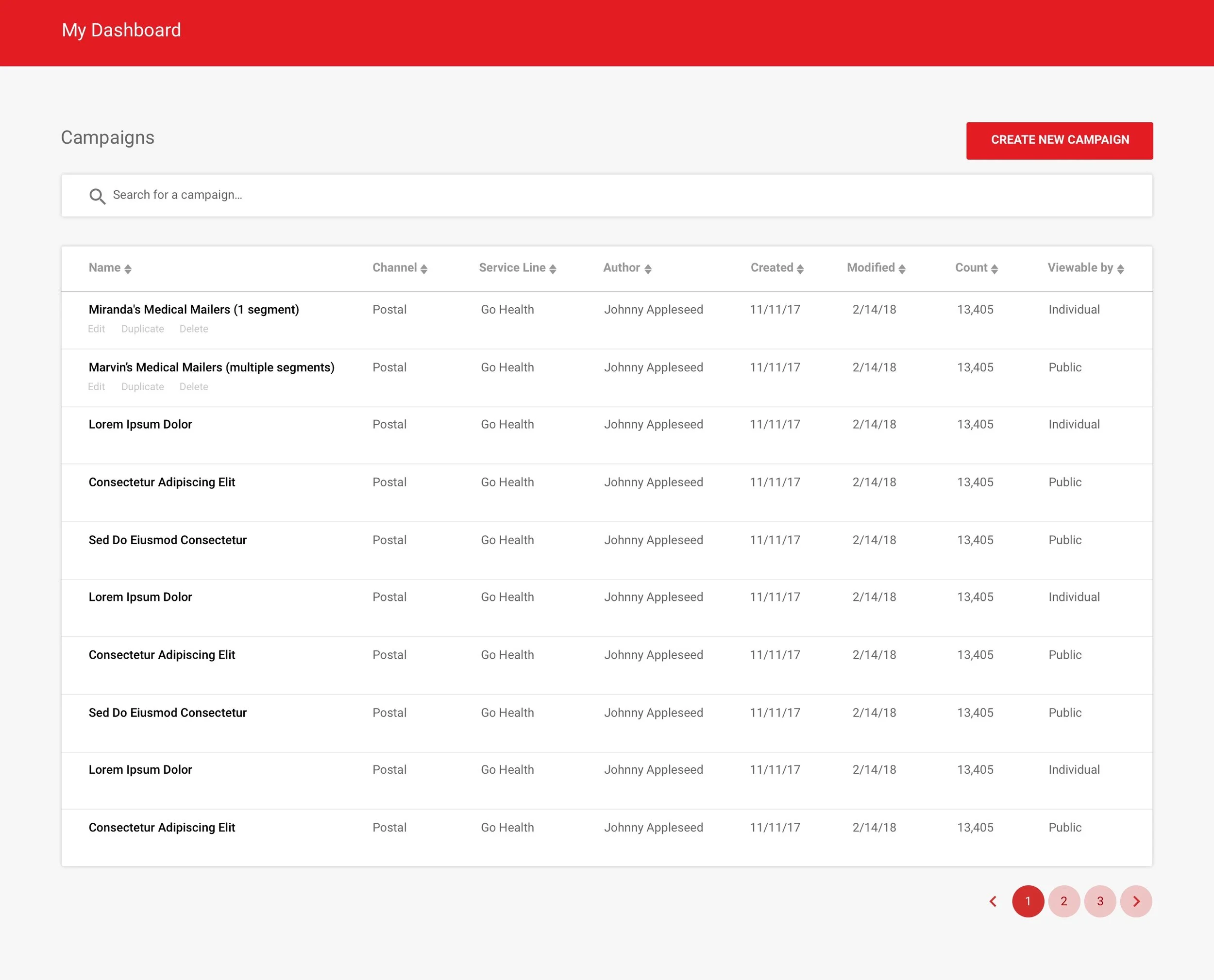This screenshot has height=980, width=1214.
Task: Open pagination page 3
Action: 1100,901
